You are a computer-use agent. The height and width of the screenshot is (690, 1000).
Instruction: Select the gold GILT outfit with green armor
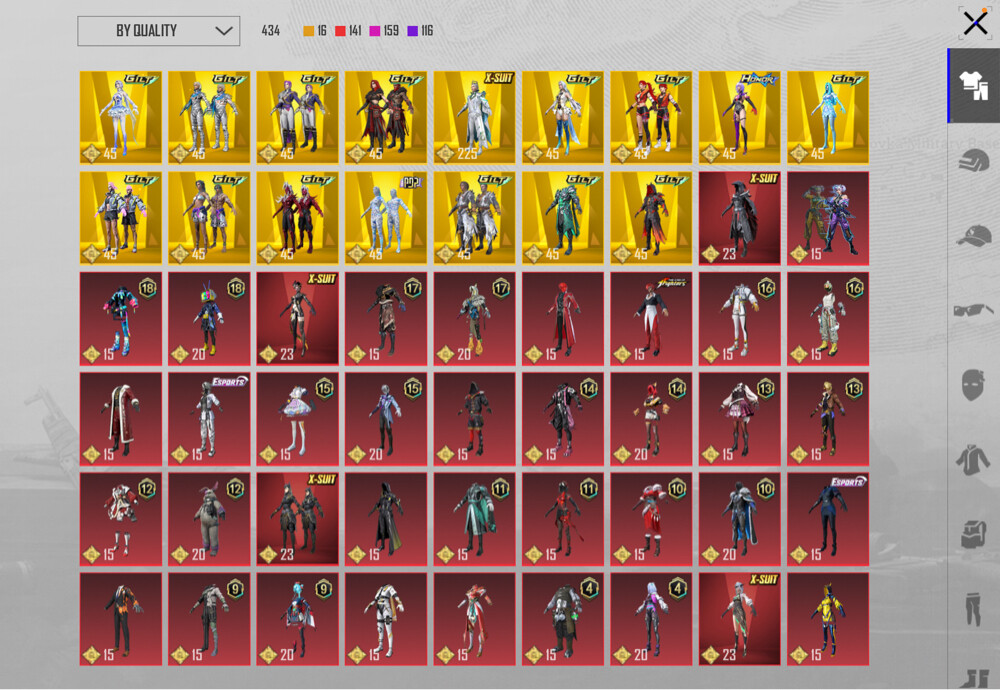(562, 217)
